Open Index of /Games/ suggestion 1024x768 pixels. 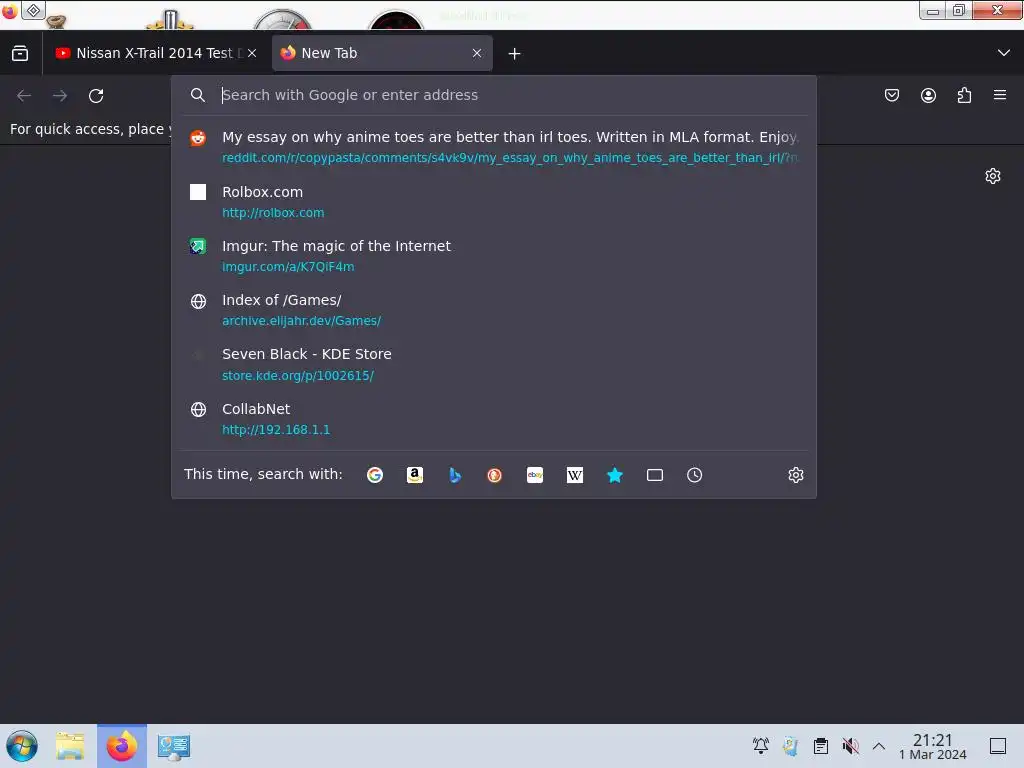[x=494, y=310]
